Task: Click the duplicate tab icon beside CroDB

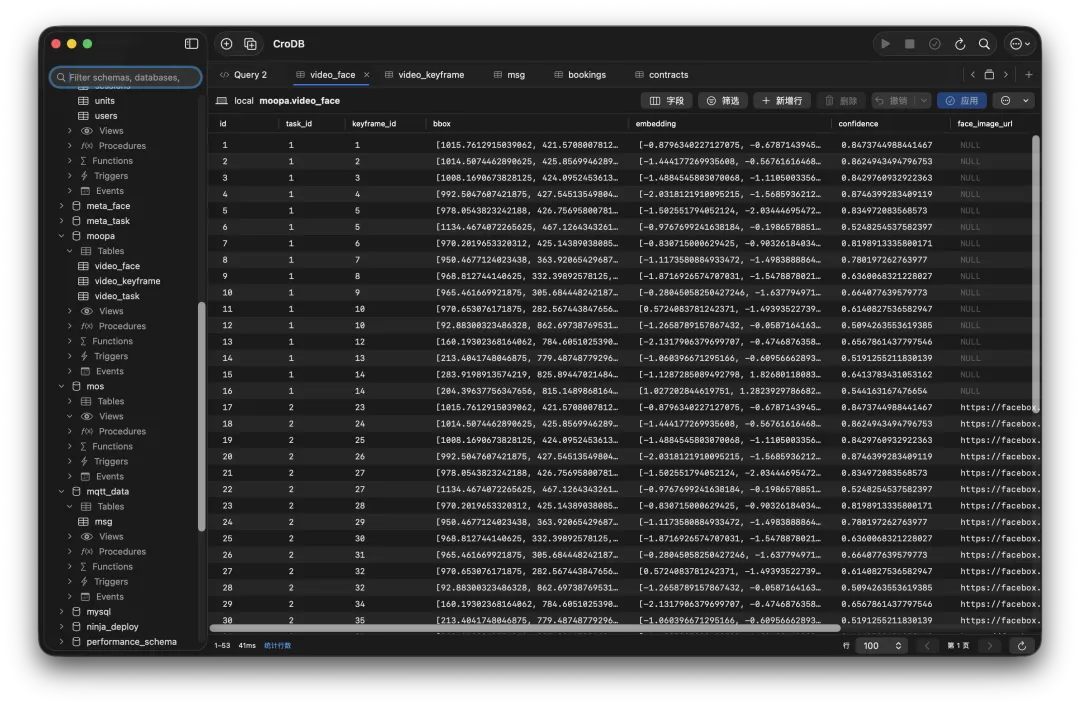Action: point(251,43)
